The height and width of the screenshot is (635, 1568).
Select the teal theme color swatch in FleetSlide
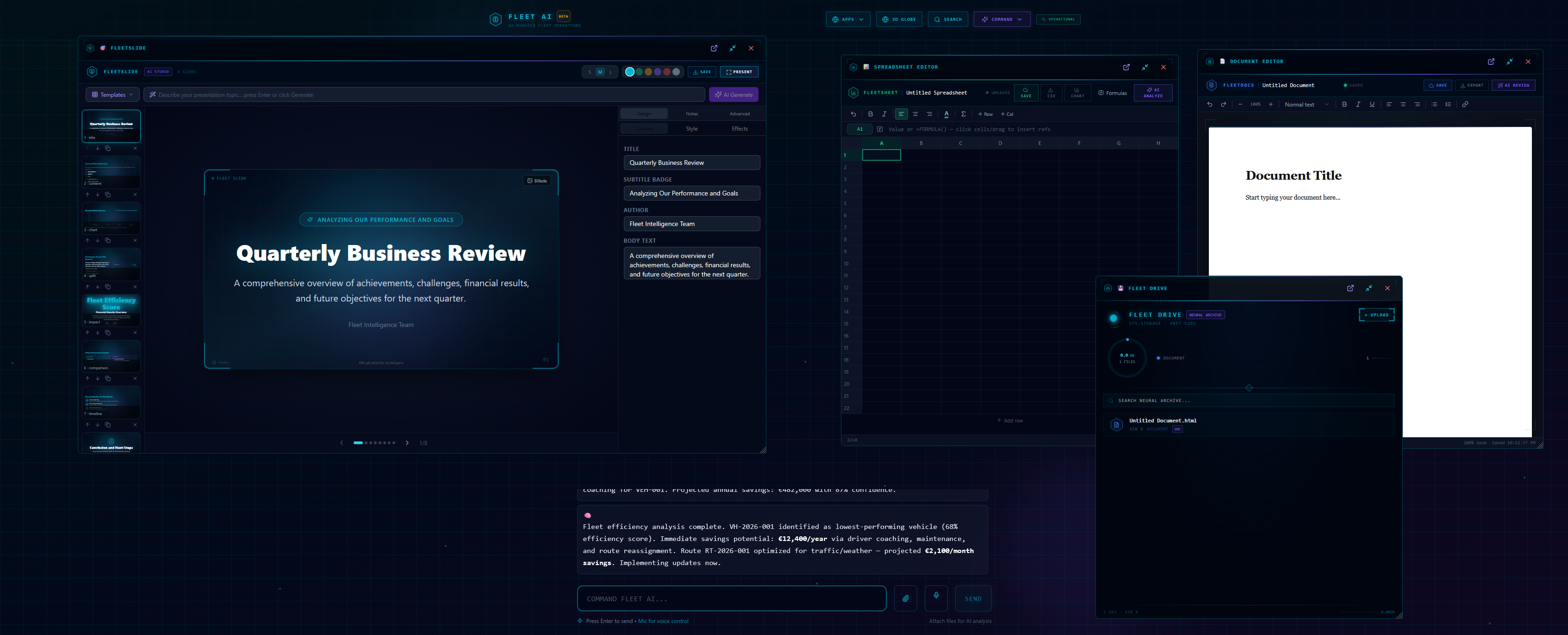(x=630, y=72)
